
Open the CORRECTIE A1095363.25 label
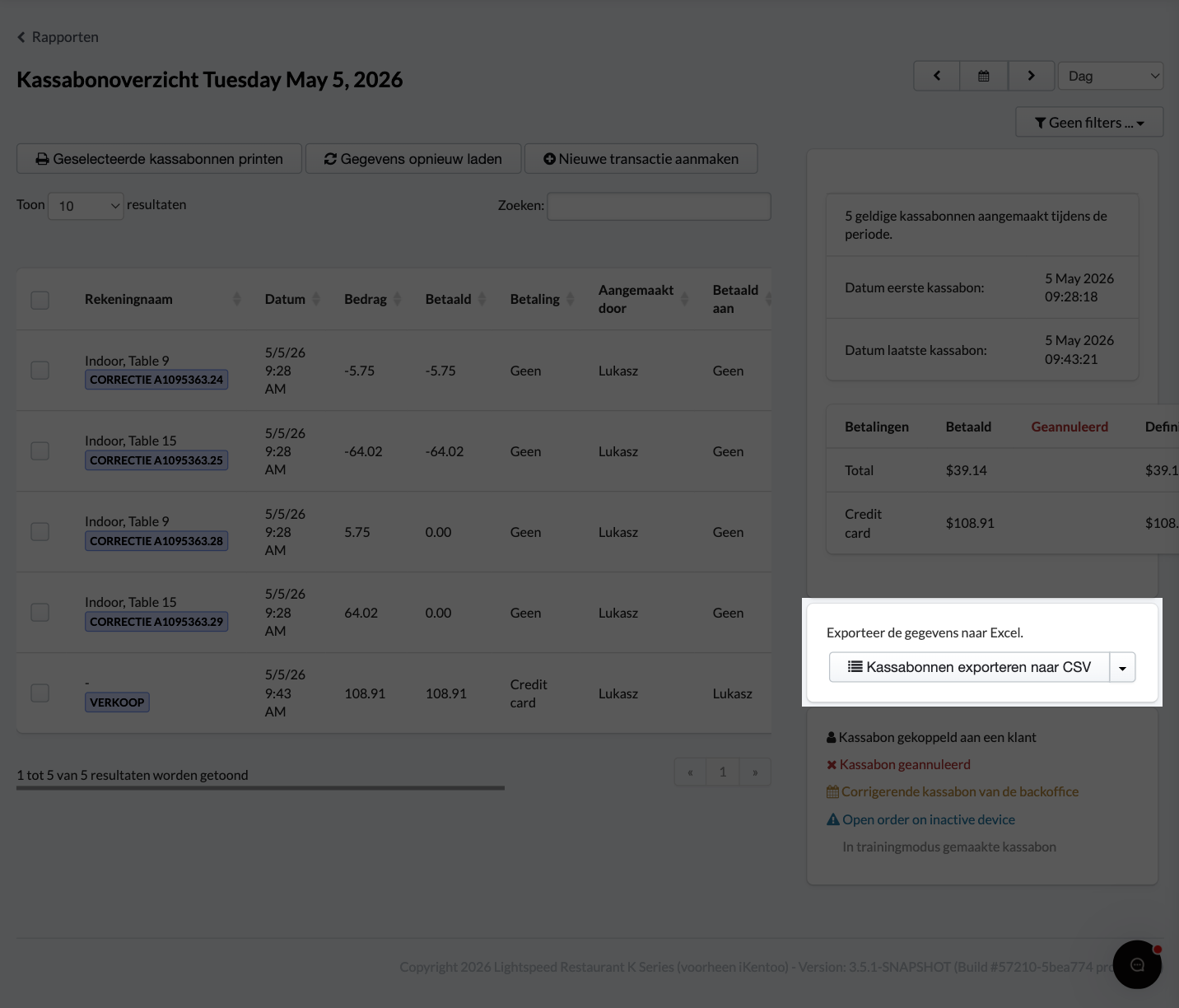(156, 460)
